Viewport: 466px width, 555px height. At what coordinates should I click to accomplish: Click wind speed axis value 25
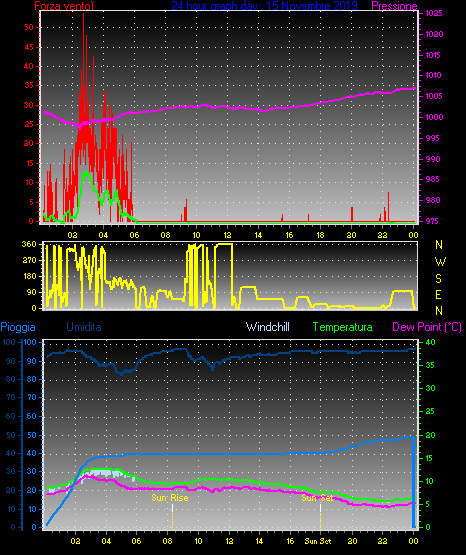click(x=29, y=124)
